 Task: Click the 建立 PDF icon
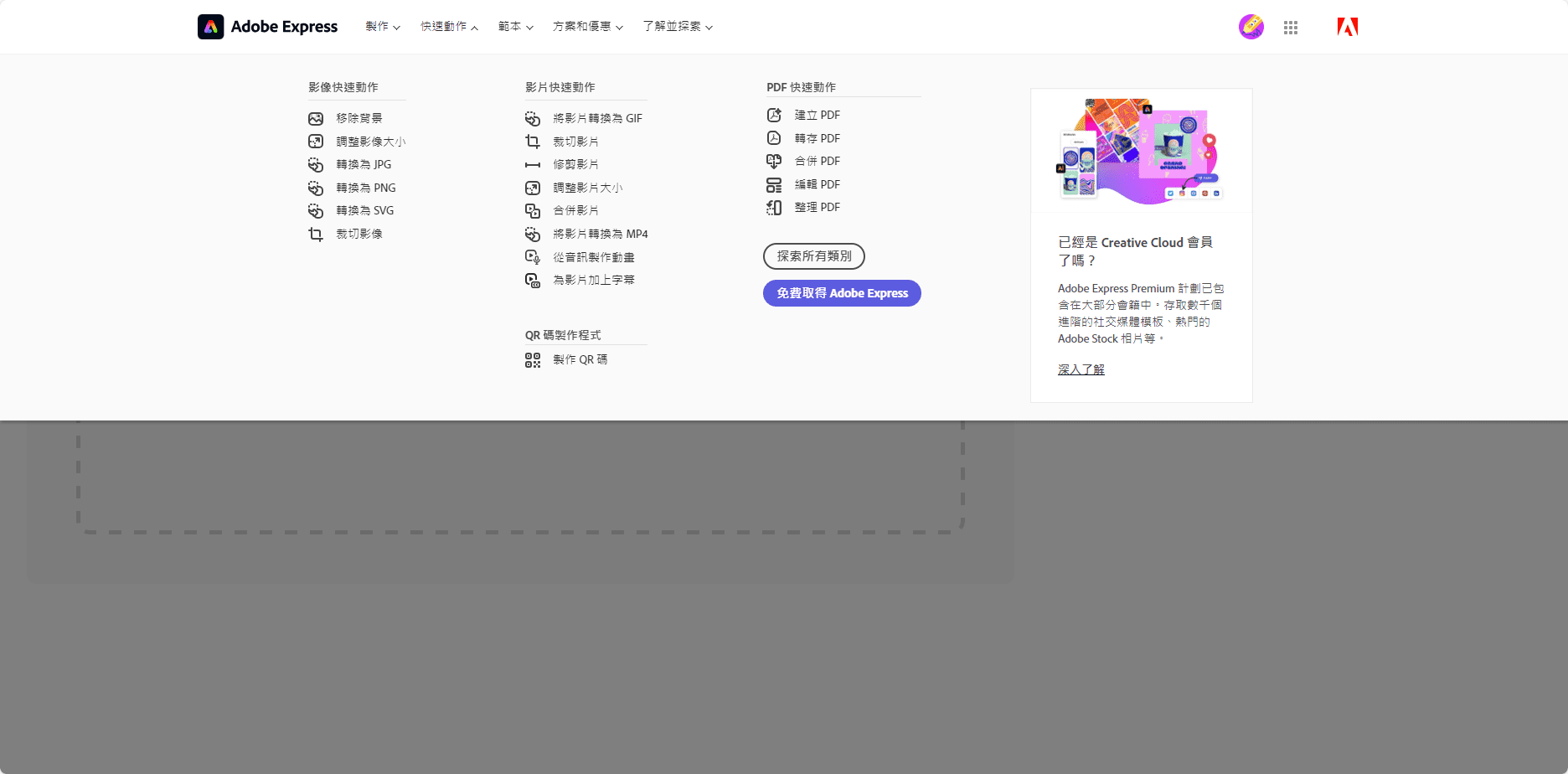774,115
